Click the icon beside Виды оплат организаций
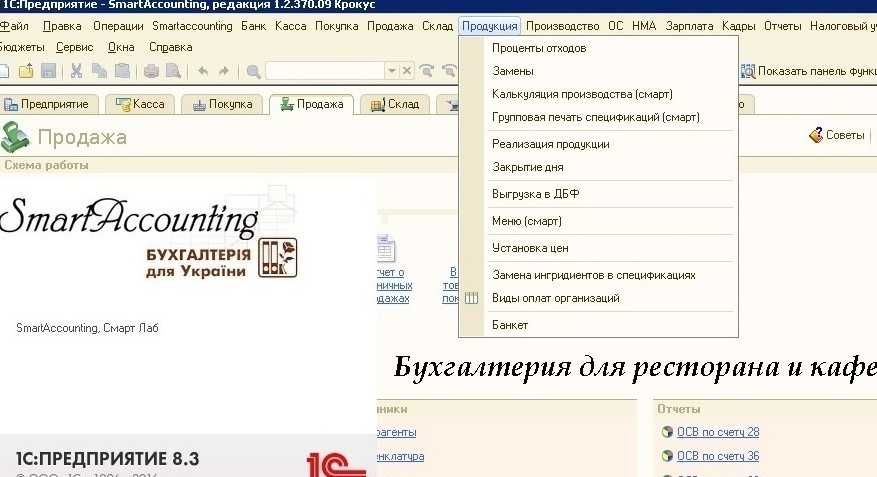This screenshot has width=877, height=477. pyautogui.click(x=471, y=298)
